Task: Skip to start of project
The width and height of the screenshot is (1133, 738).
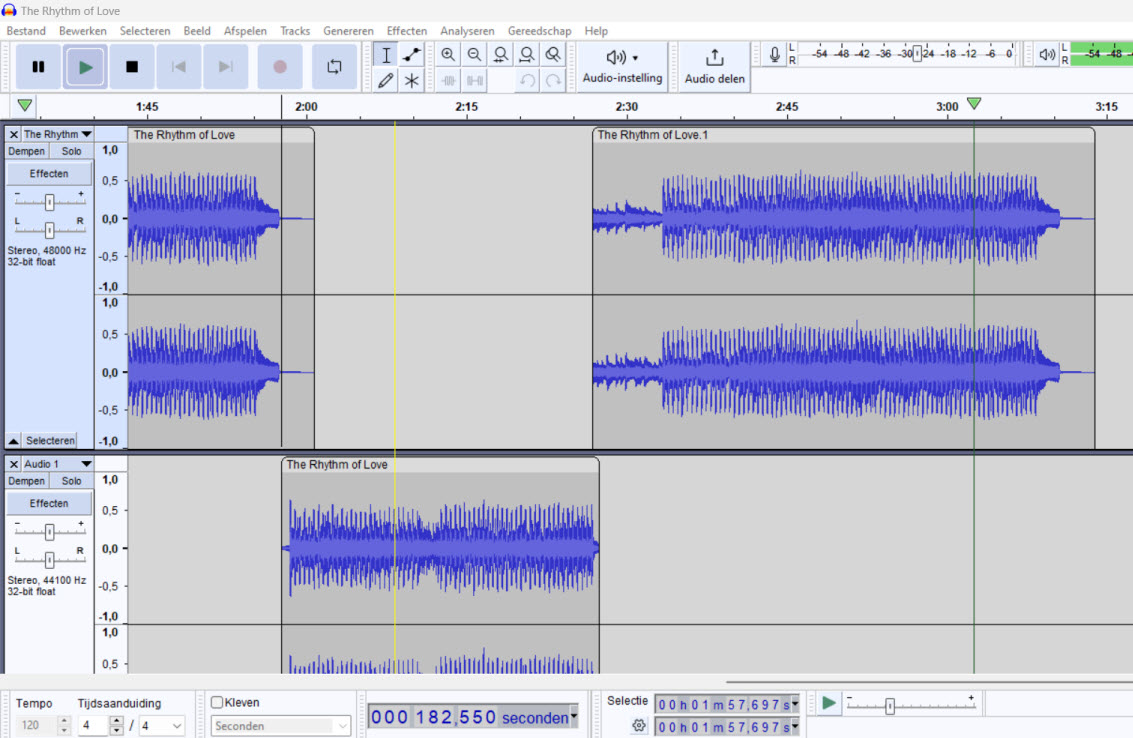Action: coord(179,67)
